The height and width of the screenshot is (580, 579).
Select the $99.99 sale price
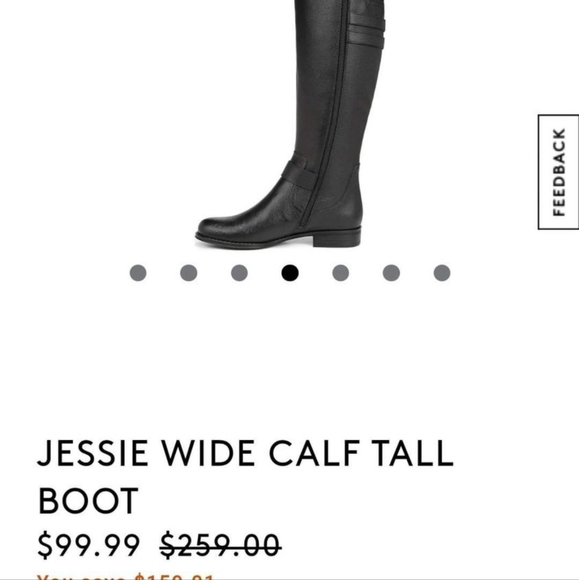(x=89, y=544)
